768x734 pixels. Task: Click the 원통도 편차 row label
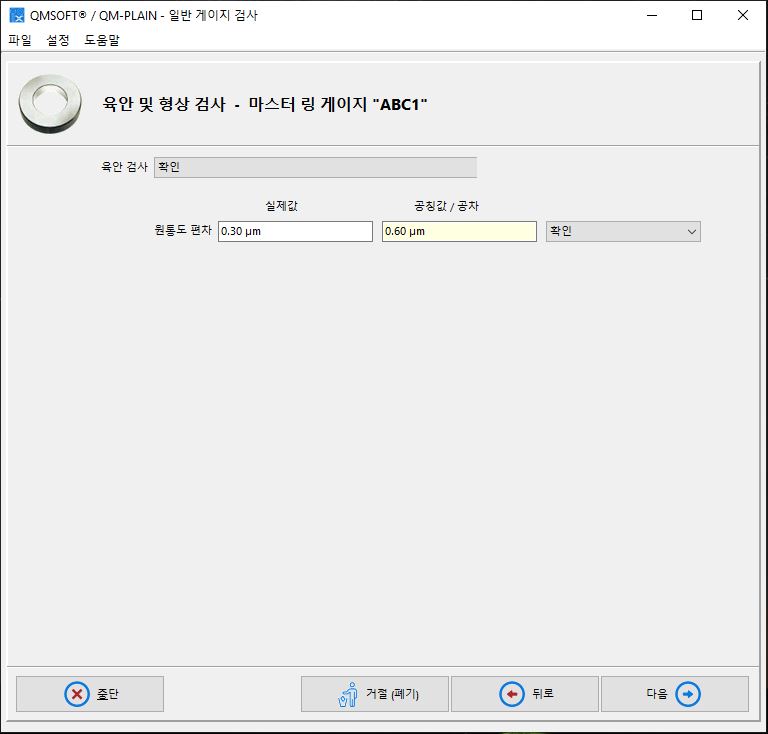(183, 230)
